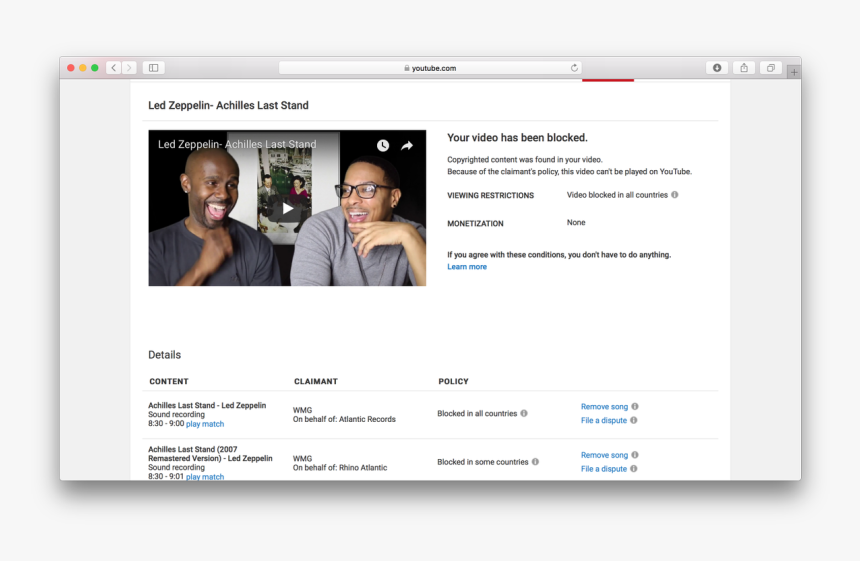The height and width of the screenshot is (561, 860).
Task: Click 'Achilles Last Stand - Led Zeppelin' content title
Action: click(x=207, y=405)
